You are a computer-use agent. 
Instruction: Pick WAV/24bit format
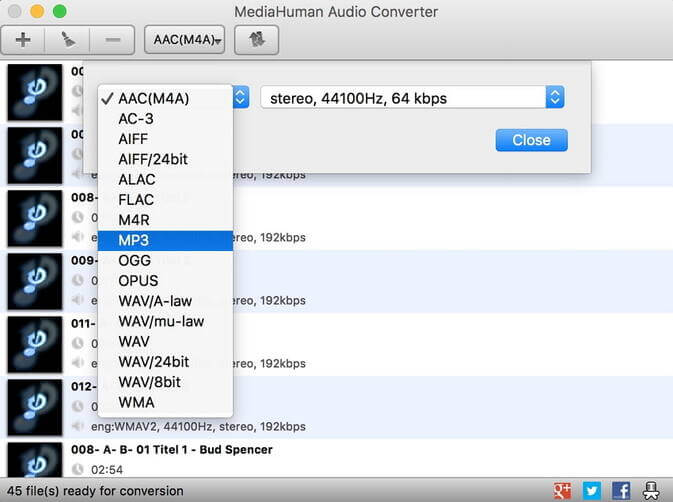[165, 362]
